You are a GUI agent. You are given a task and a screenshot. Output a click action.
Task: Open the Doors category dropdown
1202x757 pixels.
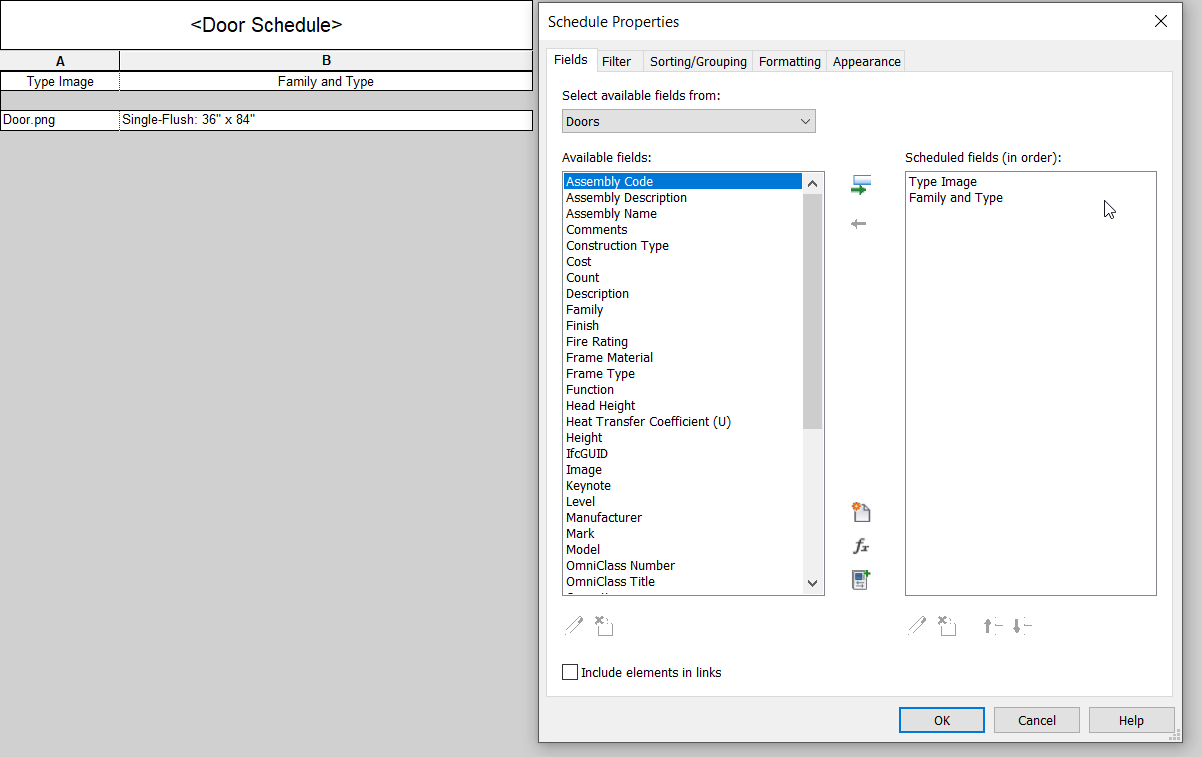pyautogui.click(x=689, y=121)
